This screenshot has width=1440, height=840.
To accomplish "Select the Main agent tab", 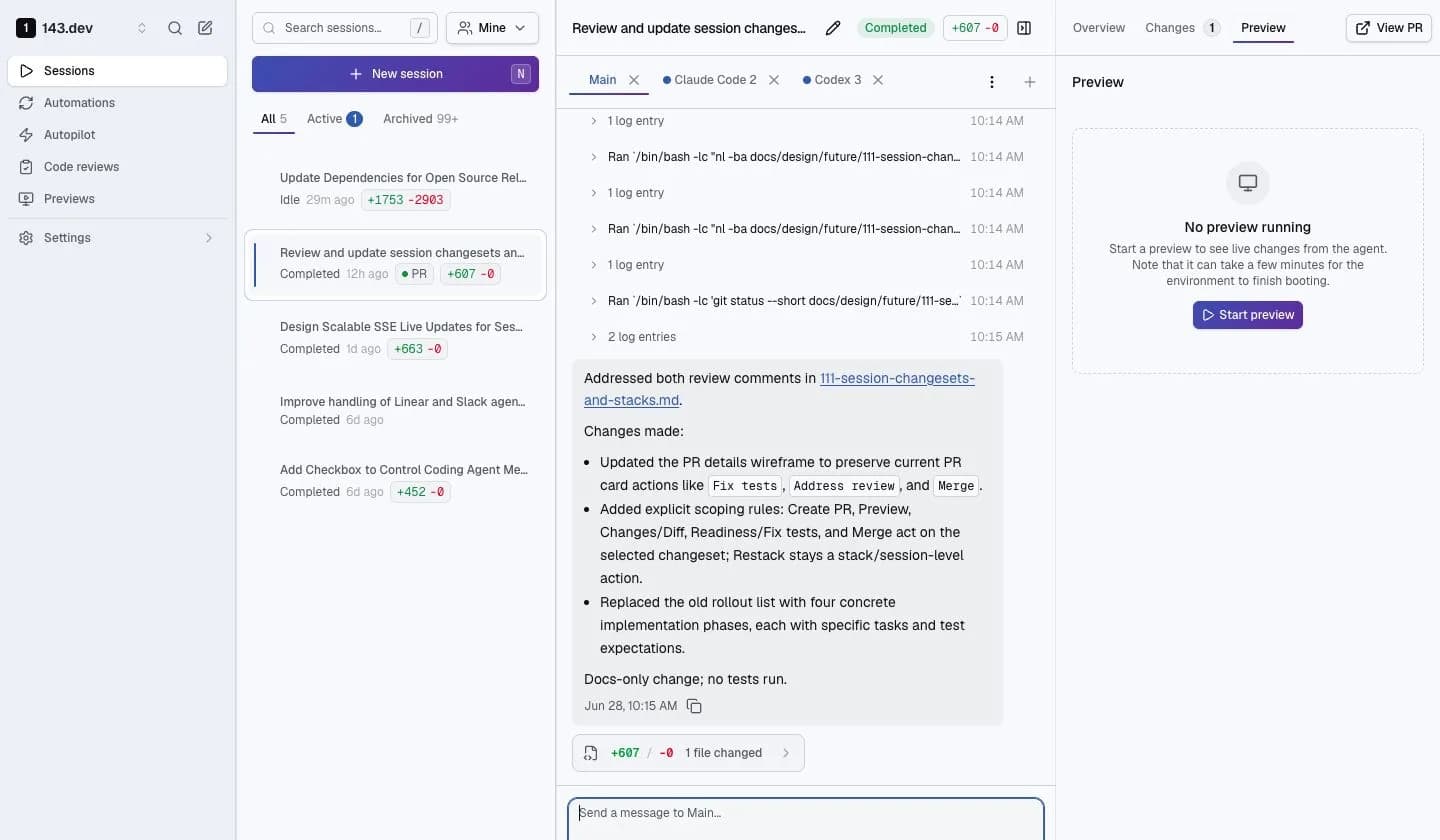I will 603,80.
